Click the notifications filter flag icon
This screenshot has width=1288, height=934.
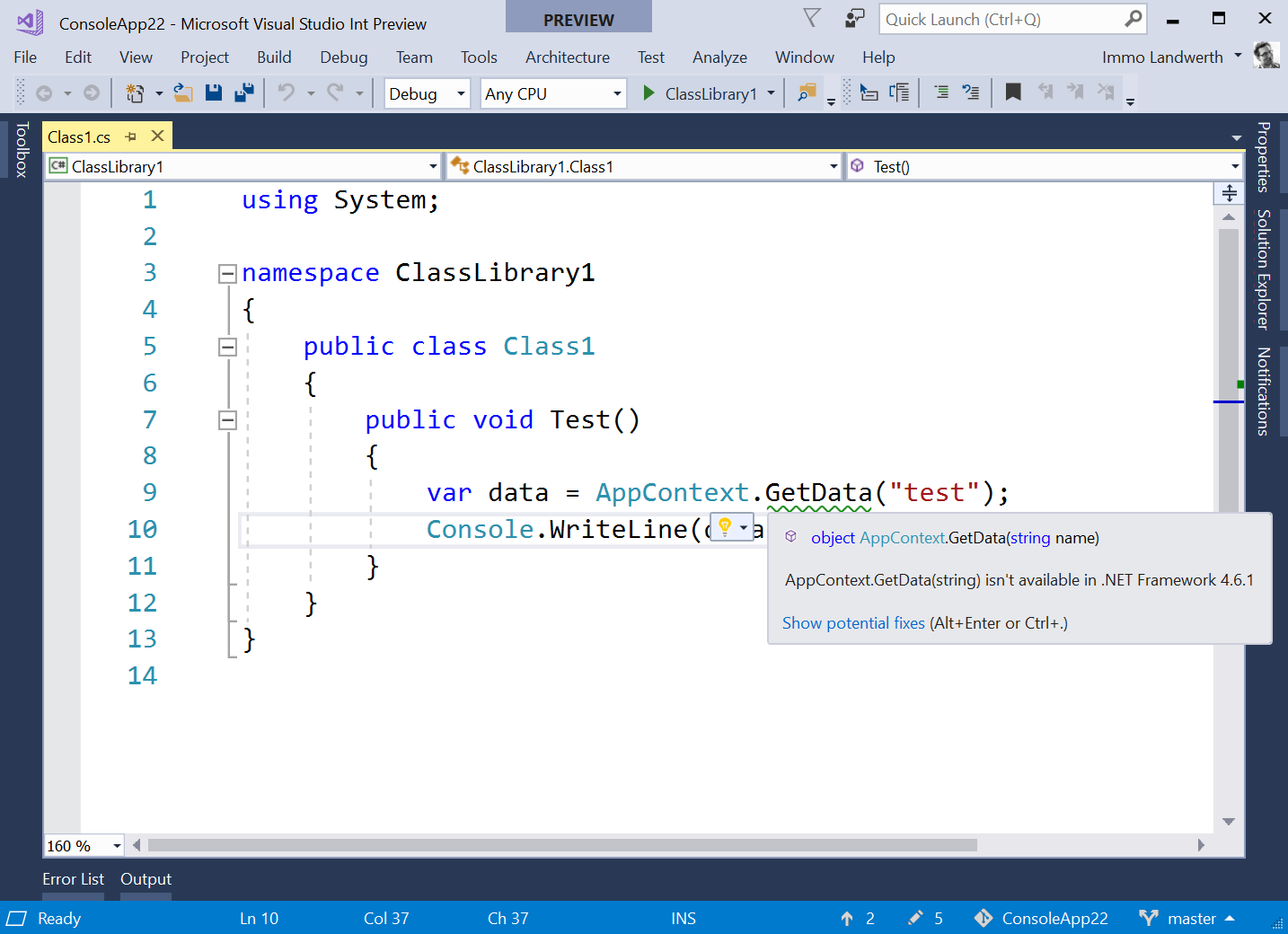tap(812, 18)
